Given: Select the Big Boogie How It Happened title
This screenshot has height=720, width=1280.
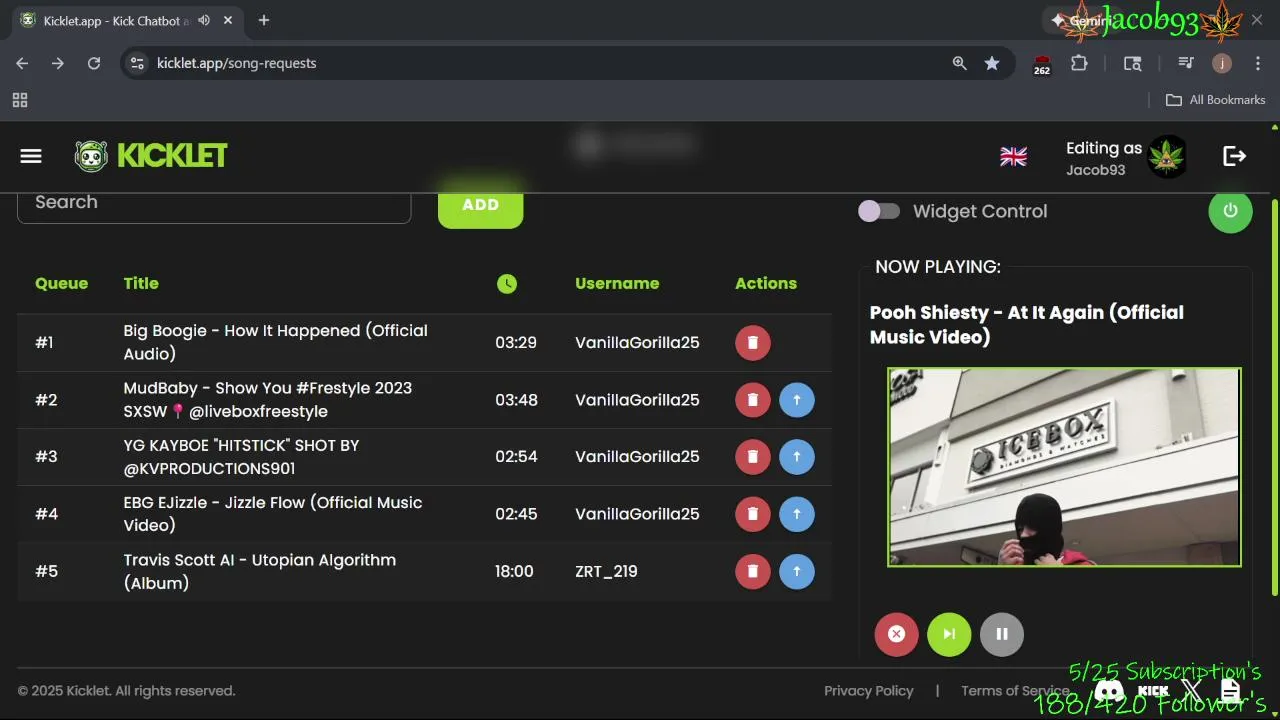Looking at the screenshot, I should (276, 342).
